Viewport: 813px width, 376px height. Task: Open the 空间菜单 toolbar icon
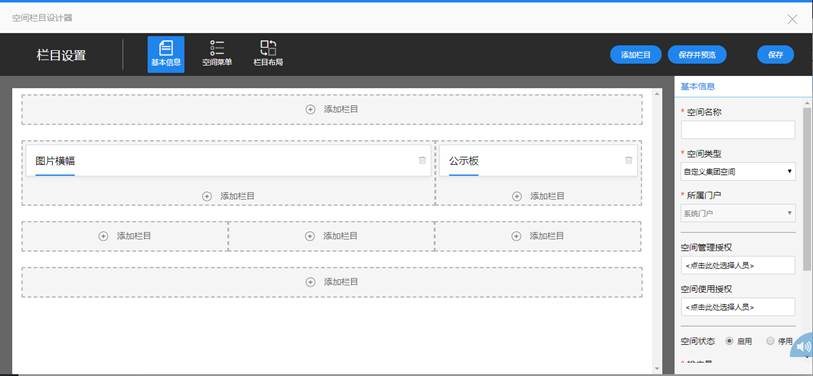point(217,54)
